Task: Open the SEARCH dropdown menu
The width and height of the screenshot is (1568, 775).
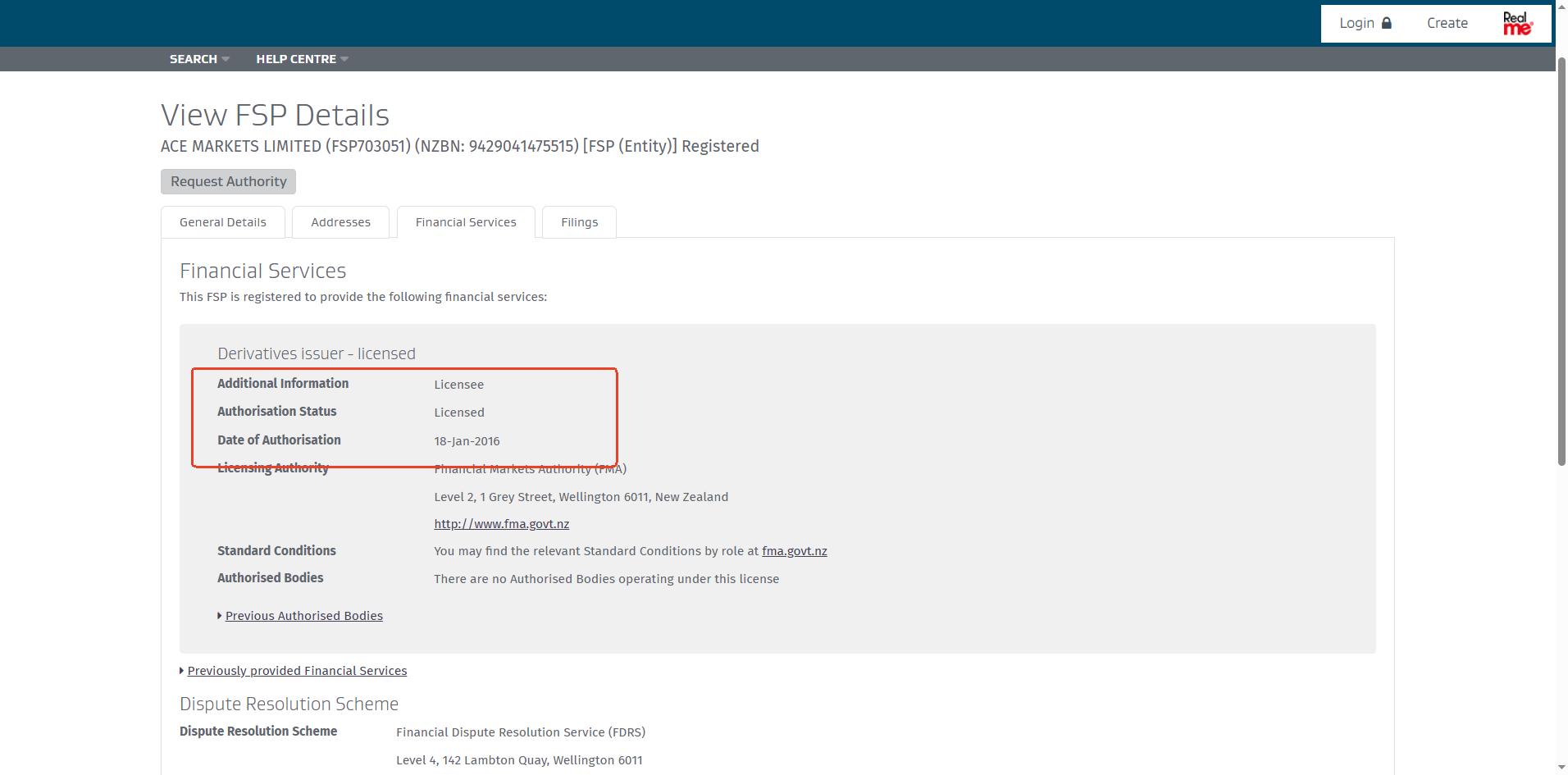Action: click(199, 59)
